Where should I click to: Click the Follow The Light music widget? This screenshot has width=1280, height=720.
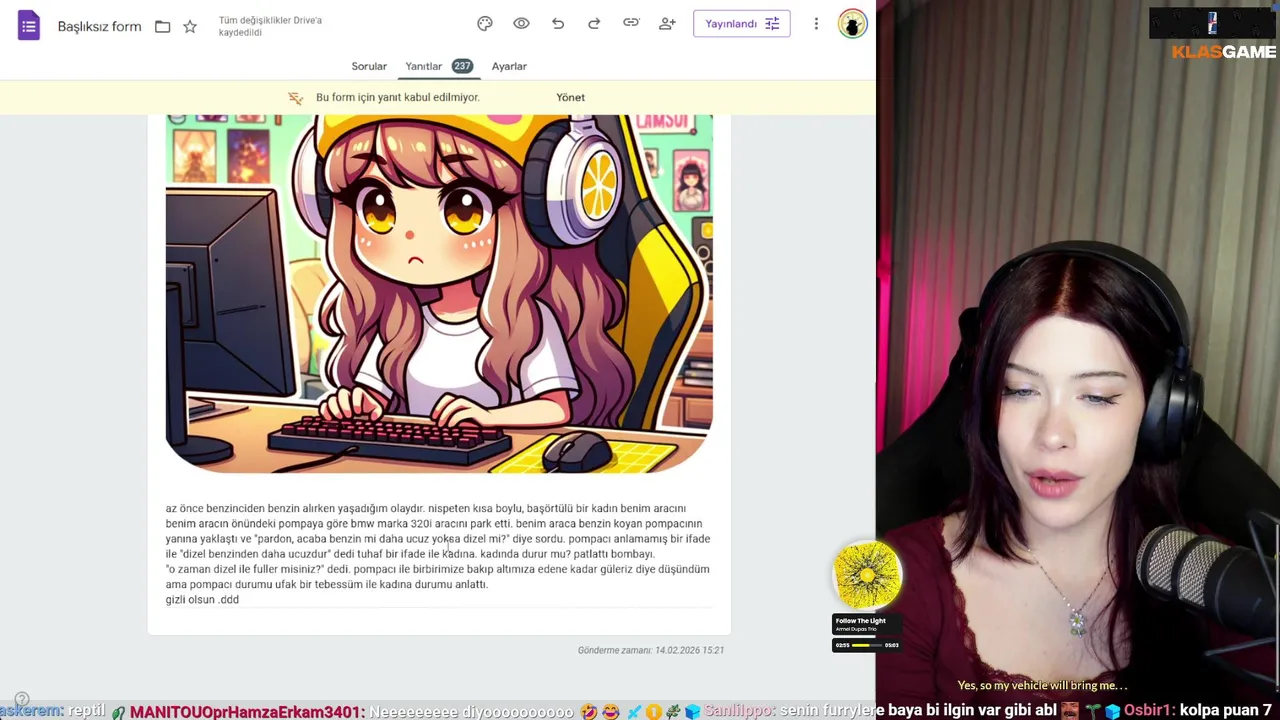click(x=867, y=626)
